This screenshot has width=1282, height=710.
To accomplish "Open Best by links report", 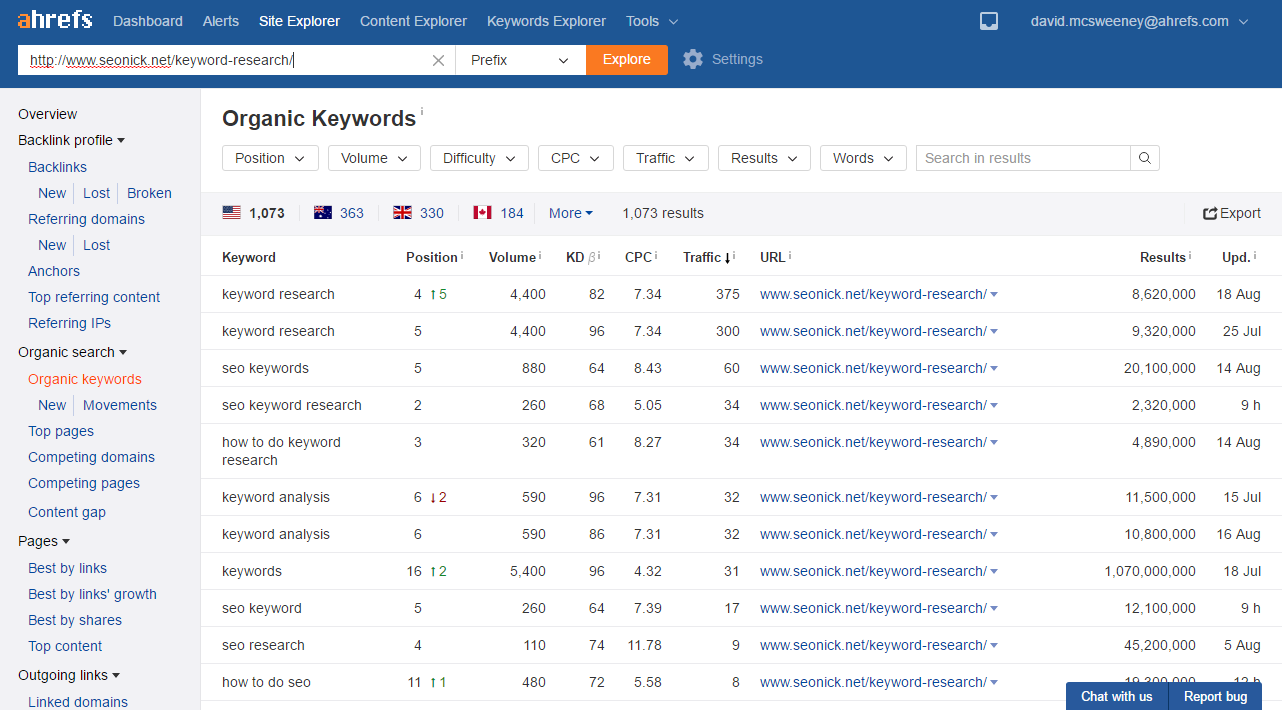I will [x=67, y=568].
